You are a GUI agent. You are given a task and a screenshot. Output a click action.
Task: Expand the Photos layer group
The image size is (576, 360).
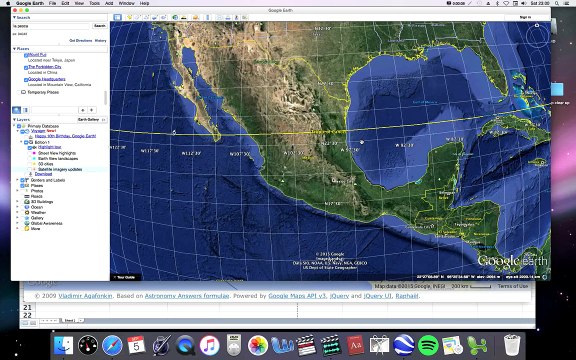tap(17, 191)
